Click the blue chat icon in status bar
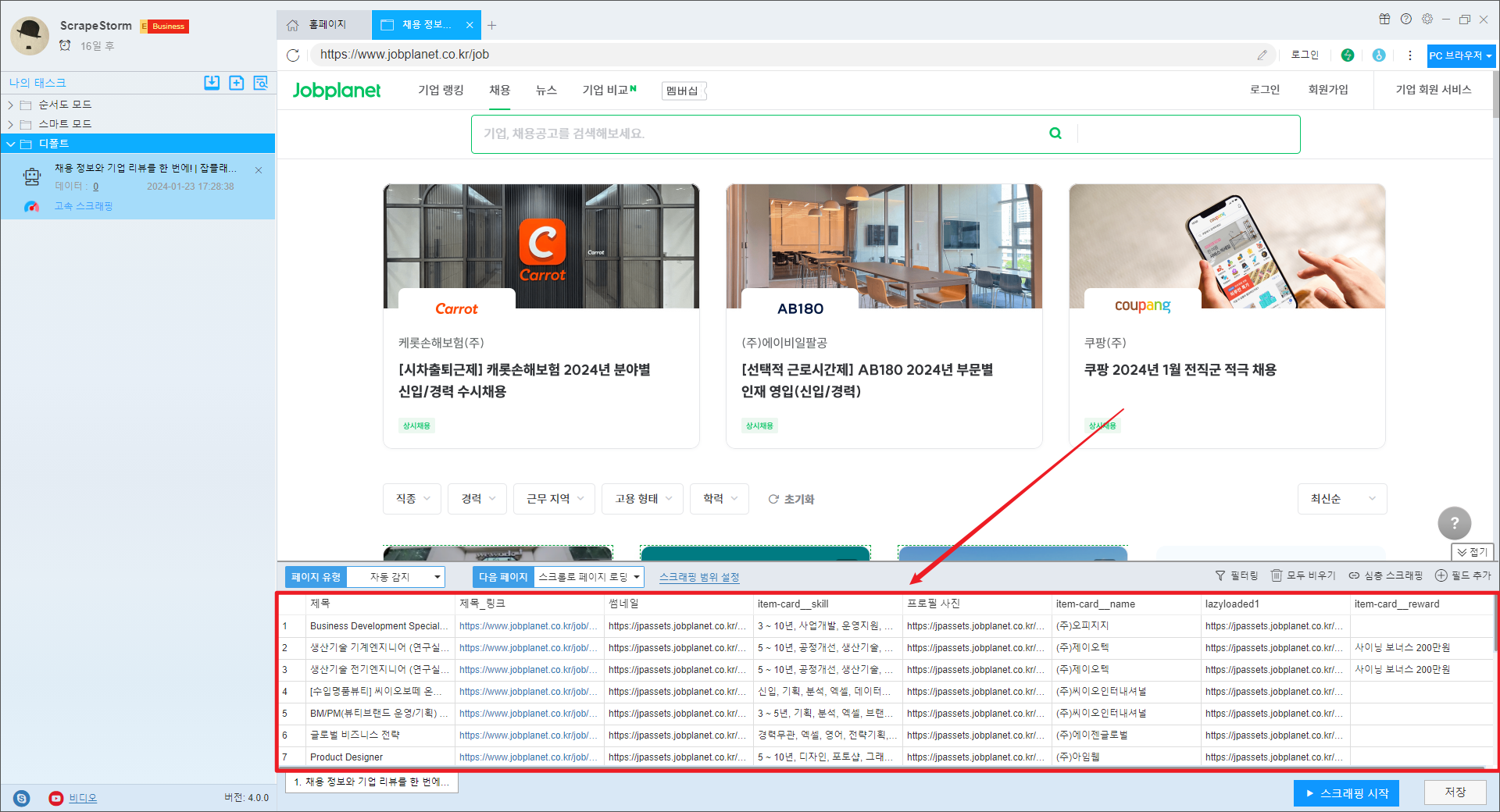 click(22, 798)
